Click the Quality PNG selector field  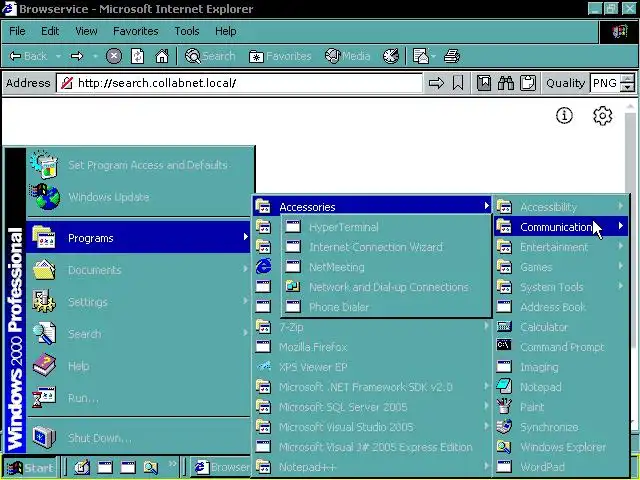pyautogui.click(x=604, y=83)
